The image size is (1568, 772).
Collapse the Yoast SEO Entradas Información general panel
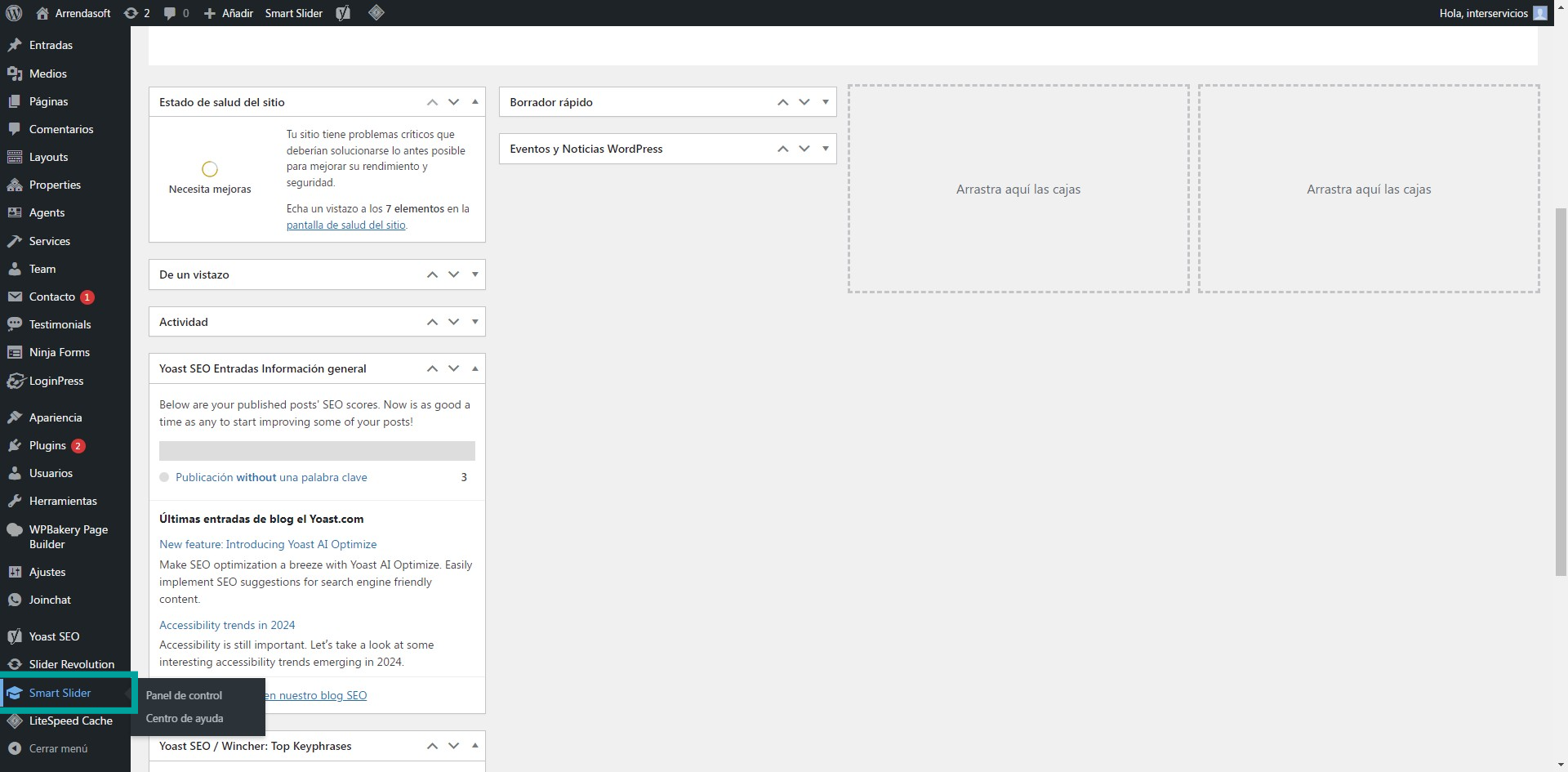point(475,368)
